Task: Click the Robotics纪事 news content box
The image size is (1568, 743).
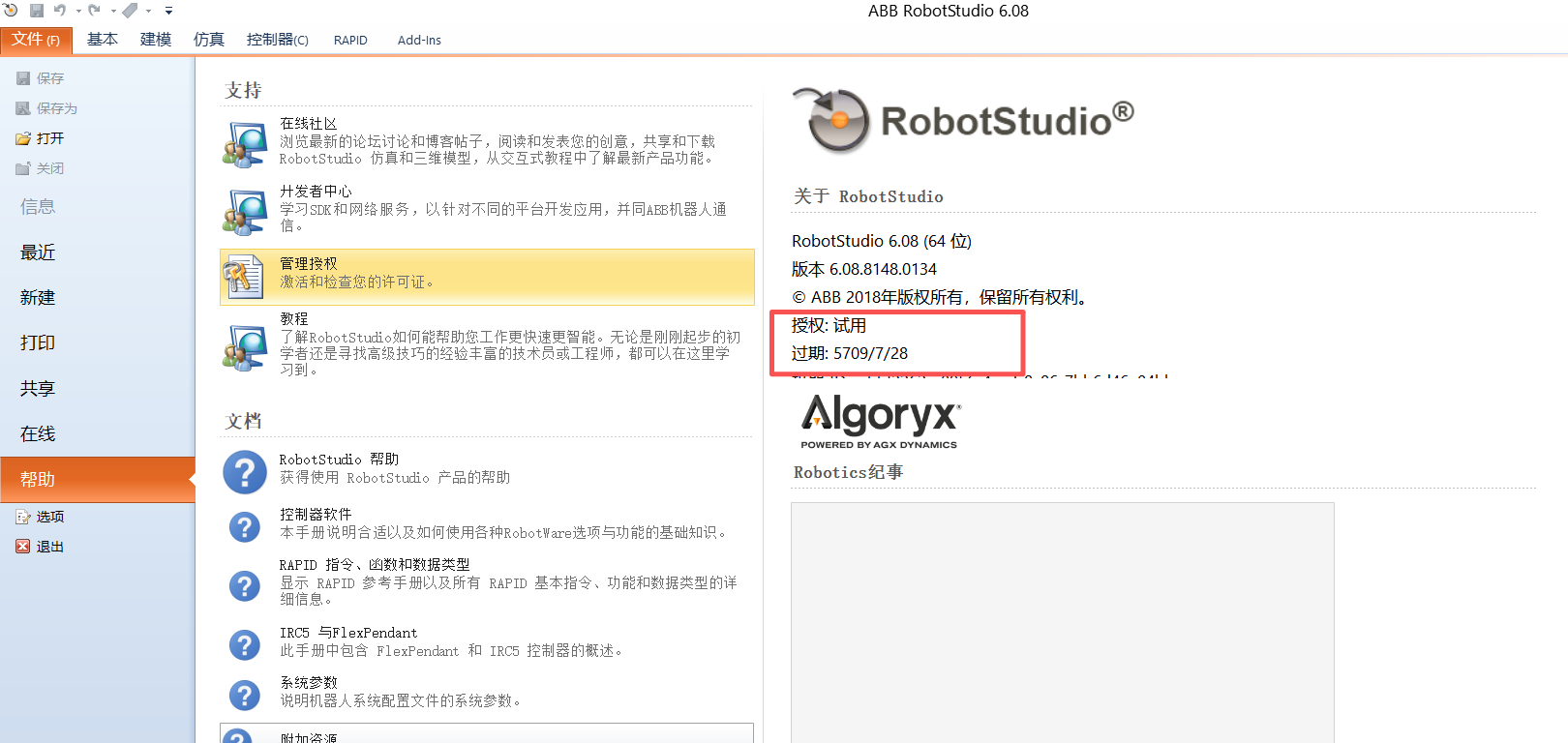Action: [1063, 623]
